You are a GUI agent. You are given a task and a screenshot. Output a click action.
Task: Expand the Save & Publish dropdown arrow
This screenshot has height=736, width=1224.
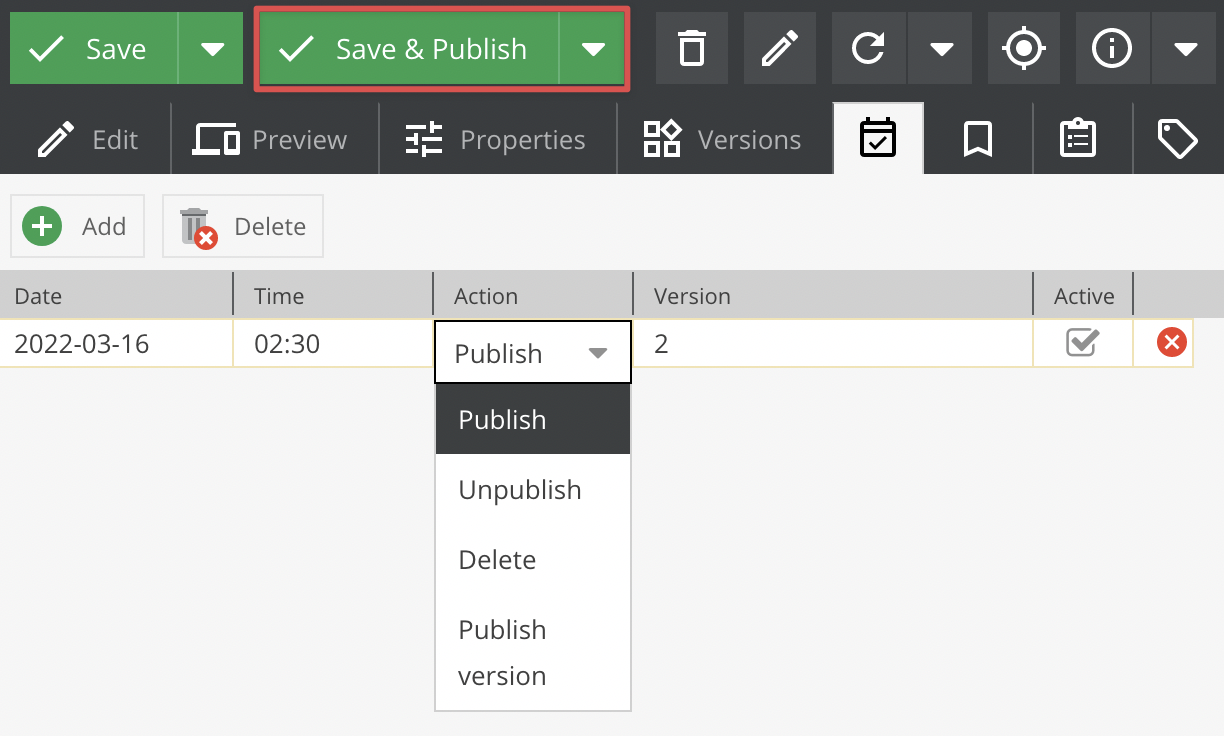(595, 47)
